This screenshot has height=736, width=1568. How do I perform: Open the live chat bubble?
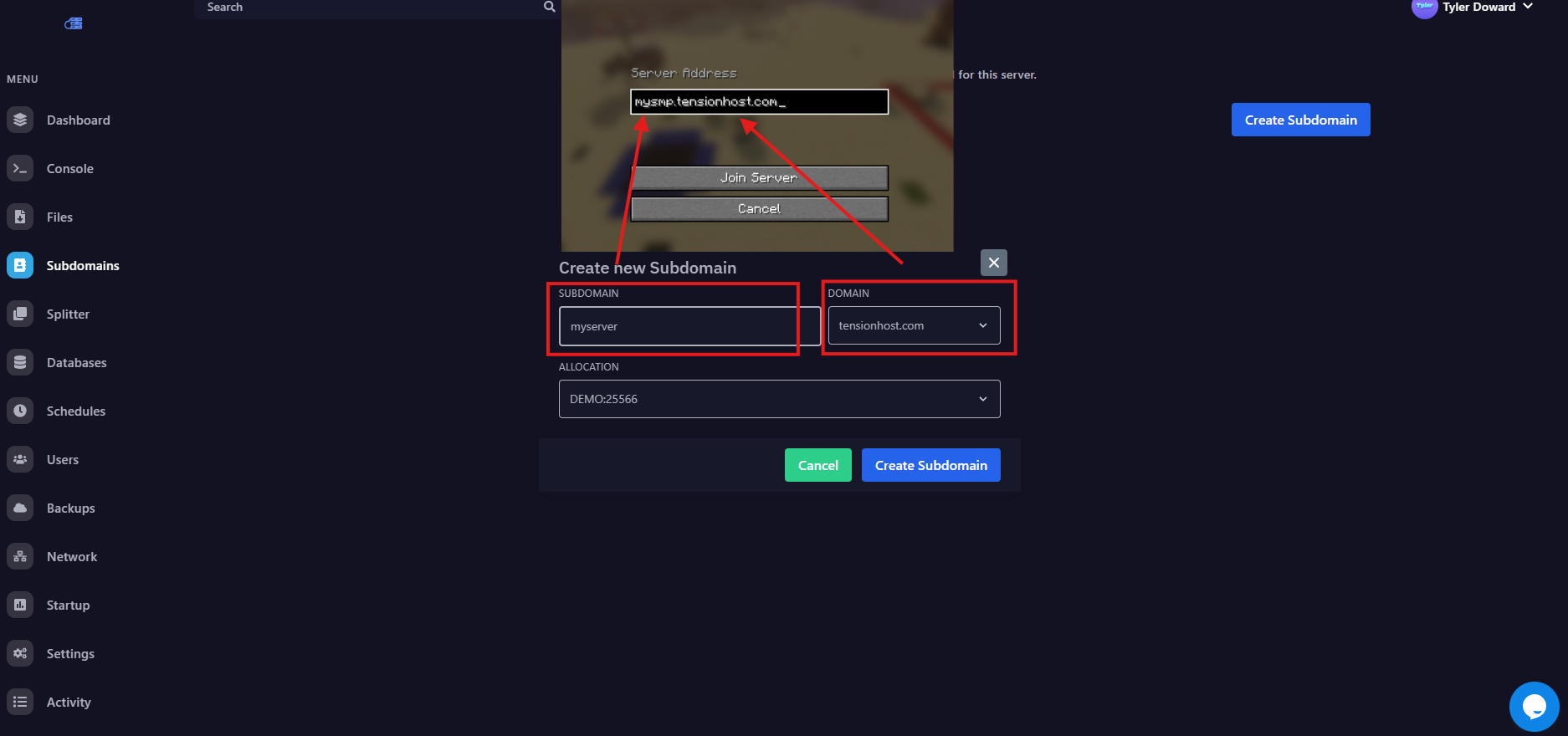coord(1534,707)
